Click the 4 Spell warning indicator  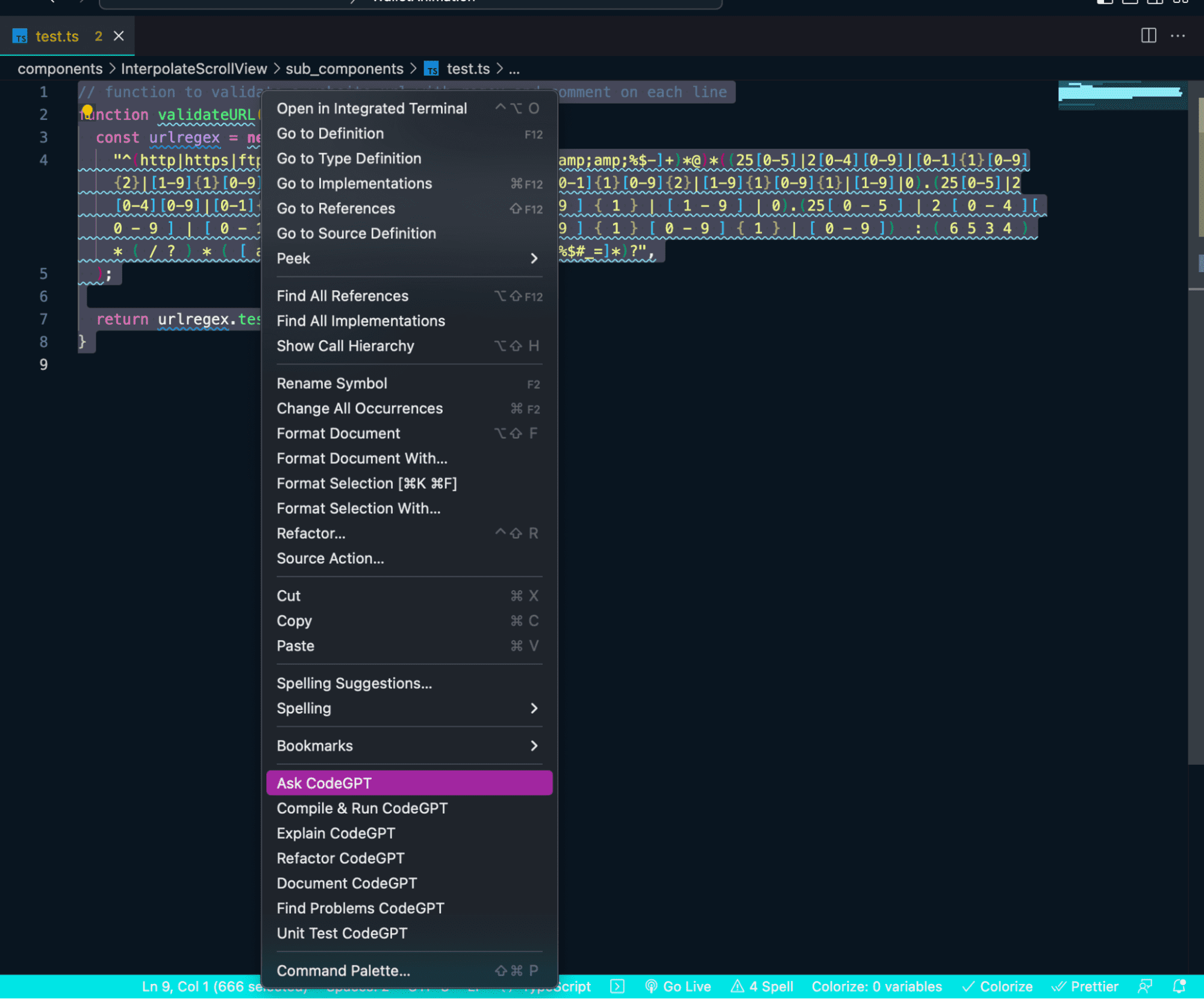click(x=761, y=987)
